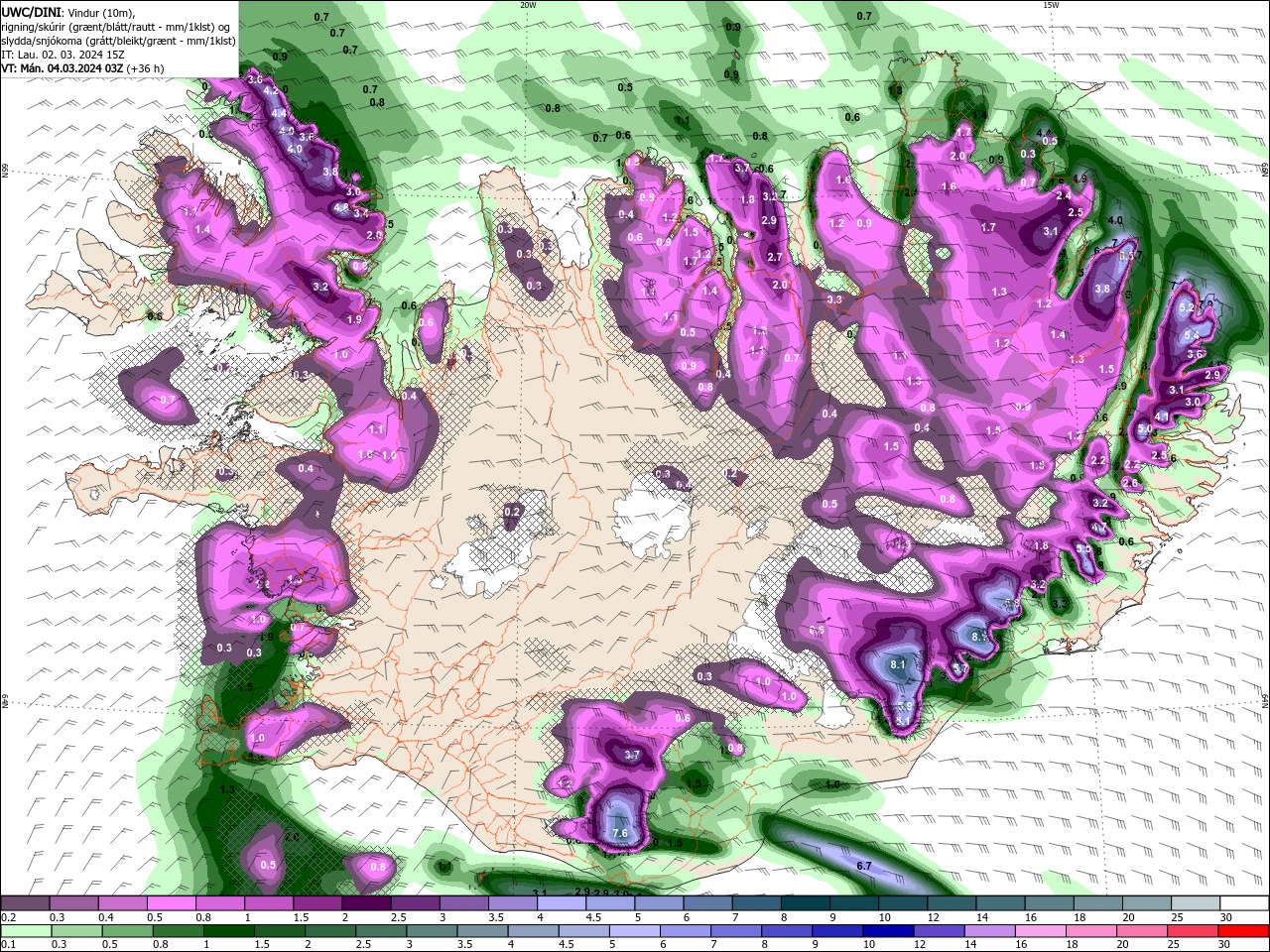Click the '25' label in lower legend row
1270x952 pixels.
pos(1176,945)
